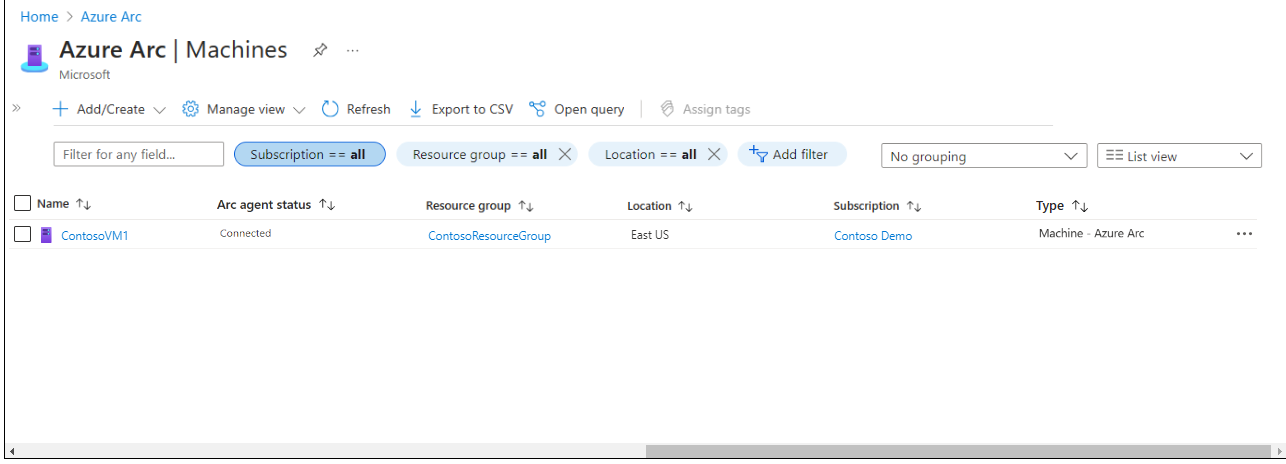Change the List view dropdown
1286x464 pixels.
pyautogui.click(x=1179, y=156)
